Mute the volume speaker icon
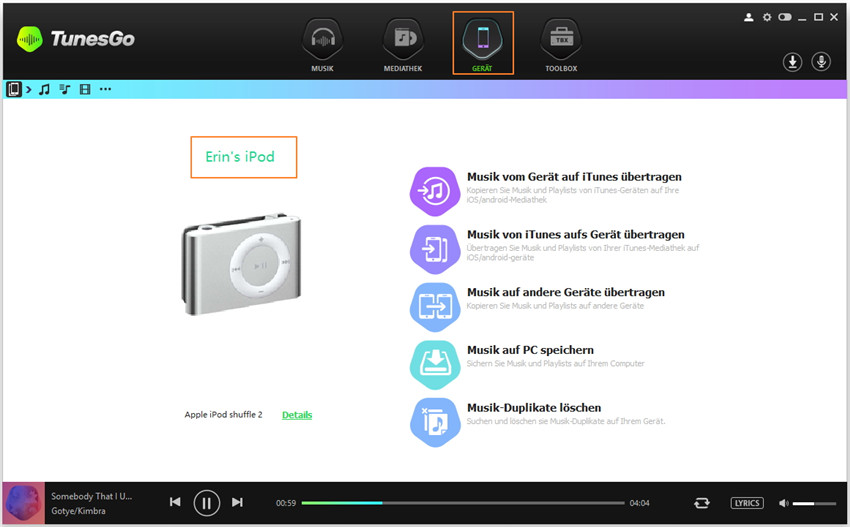Image resolution: width=850 pixels, height=527 pixels. click(783, 503)
